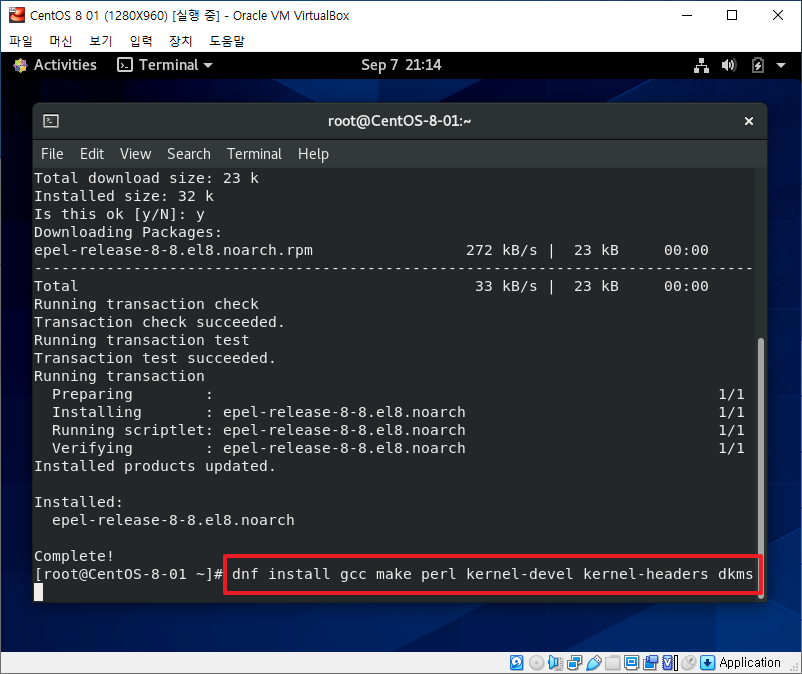Open the terminal Search menu
This screenshot has height=674, width=802.
(189, 154)
